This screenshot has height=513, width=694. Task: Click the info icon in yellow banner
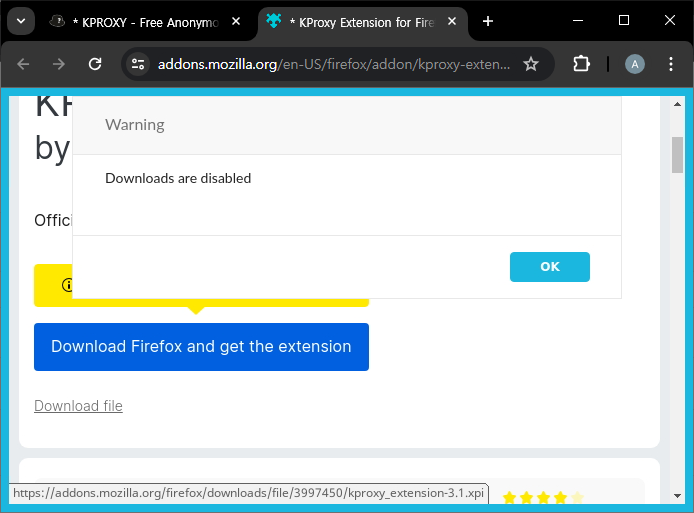pyautogui.click(x=67, y=285)
